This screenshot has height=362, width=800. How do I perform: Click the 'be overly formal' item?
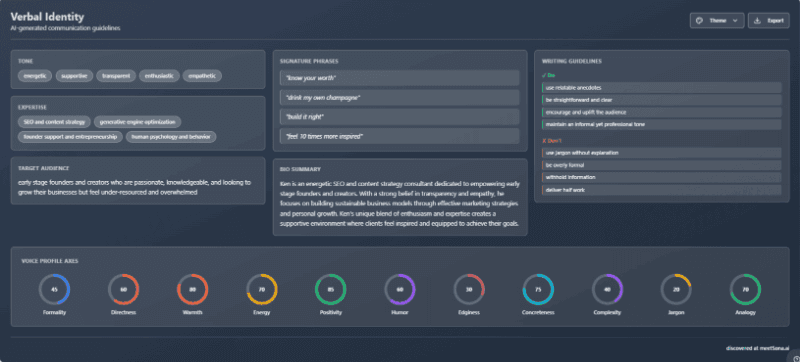[x=662, y=165]
